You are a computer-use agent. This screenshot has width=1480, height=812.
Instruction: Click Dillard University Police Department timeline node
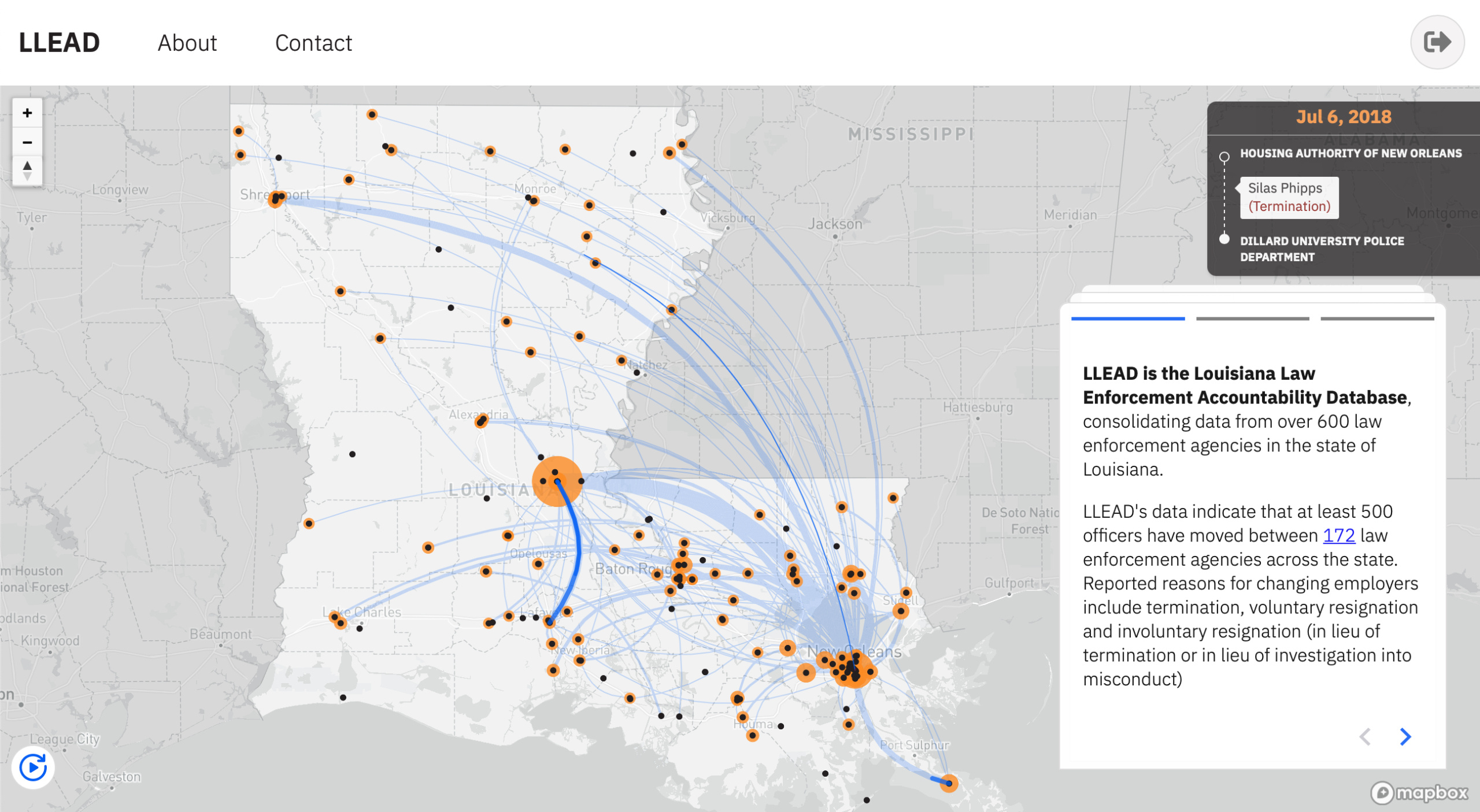coord(1224,239)
